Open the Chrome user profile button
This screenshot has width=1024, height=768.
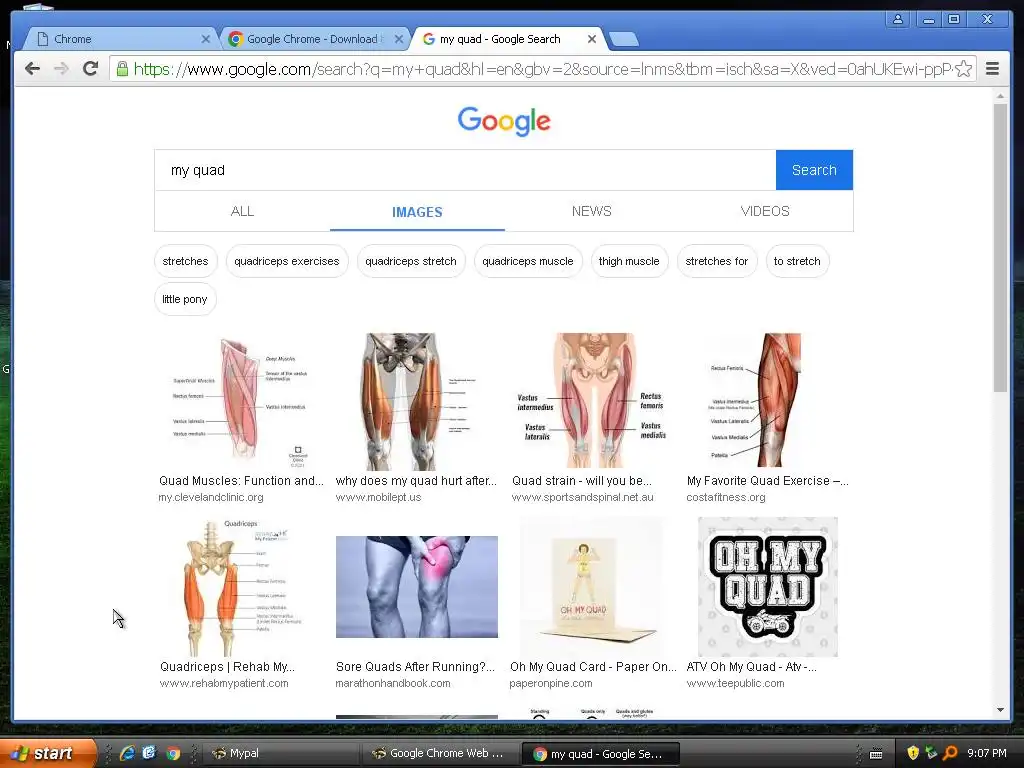(x=898, y=19)
